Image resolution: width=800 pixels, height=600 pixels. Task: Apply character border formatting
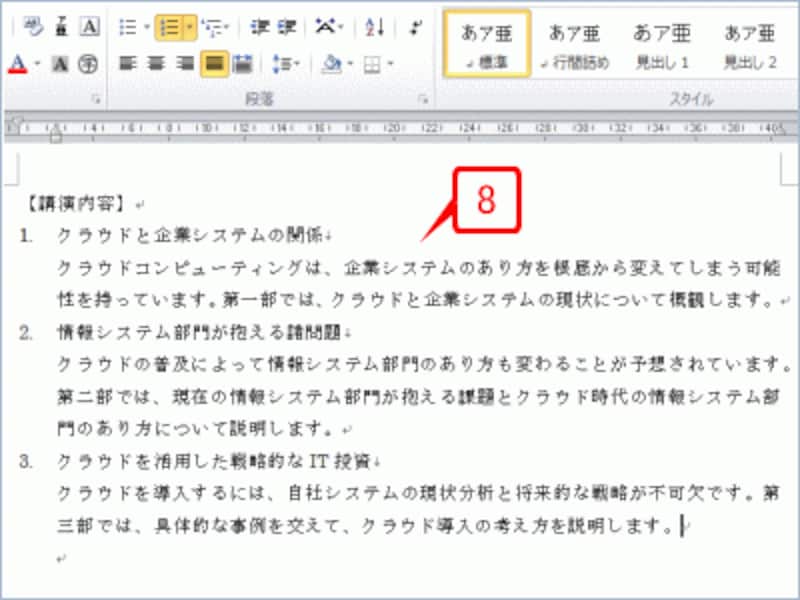(x=90, y=25)
